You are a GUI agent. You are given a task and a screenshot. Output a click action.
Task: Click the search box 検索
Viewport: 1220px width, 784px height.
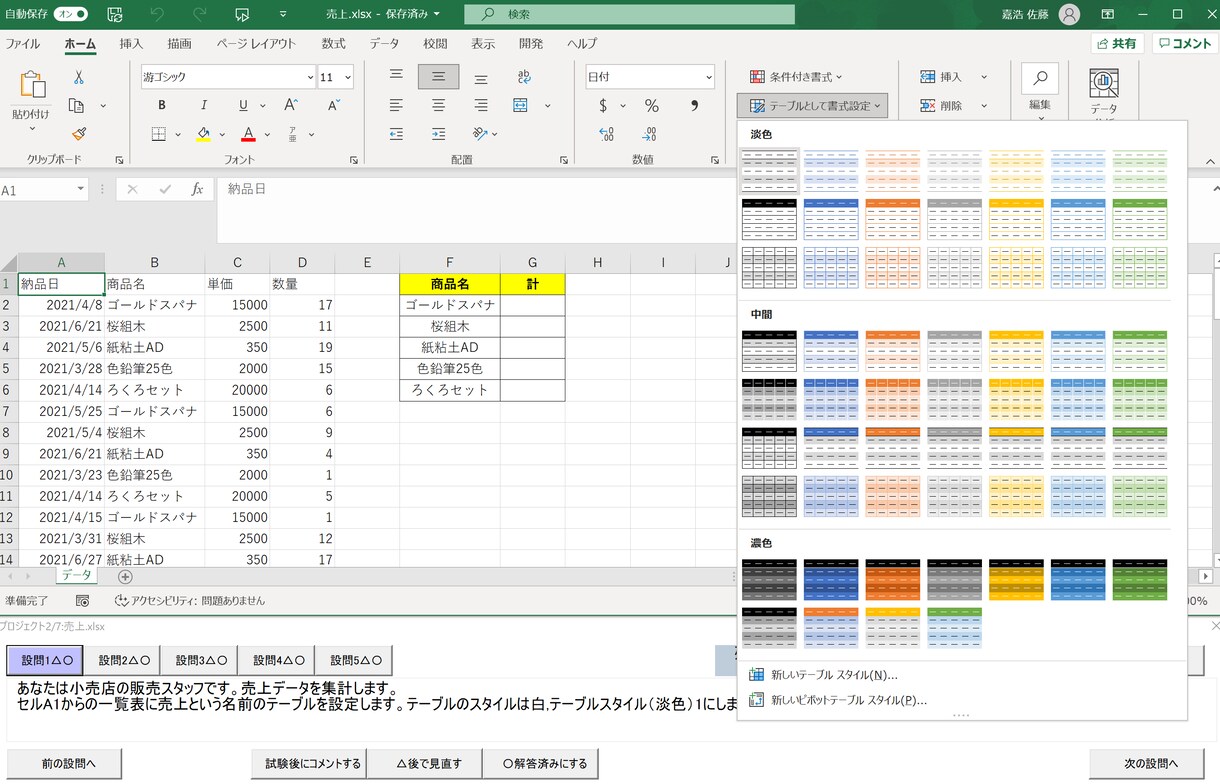coord(630,15)
